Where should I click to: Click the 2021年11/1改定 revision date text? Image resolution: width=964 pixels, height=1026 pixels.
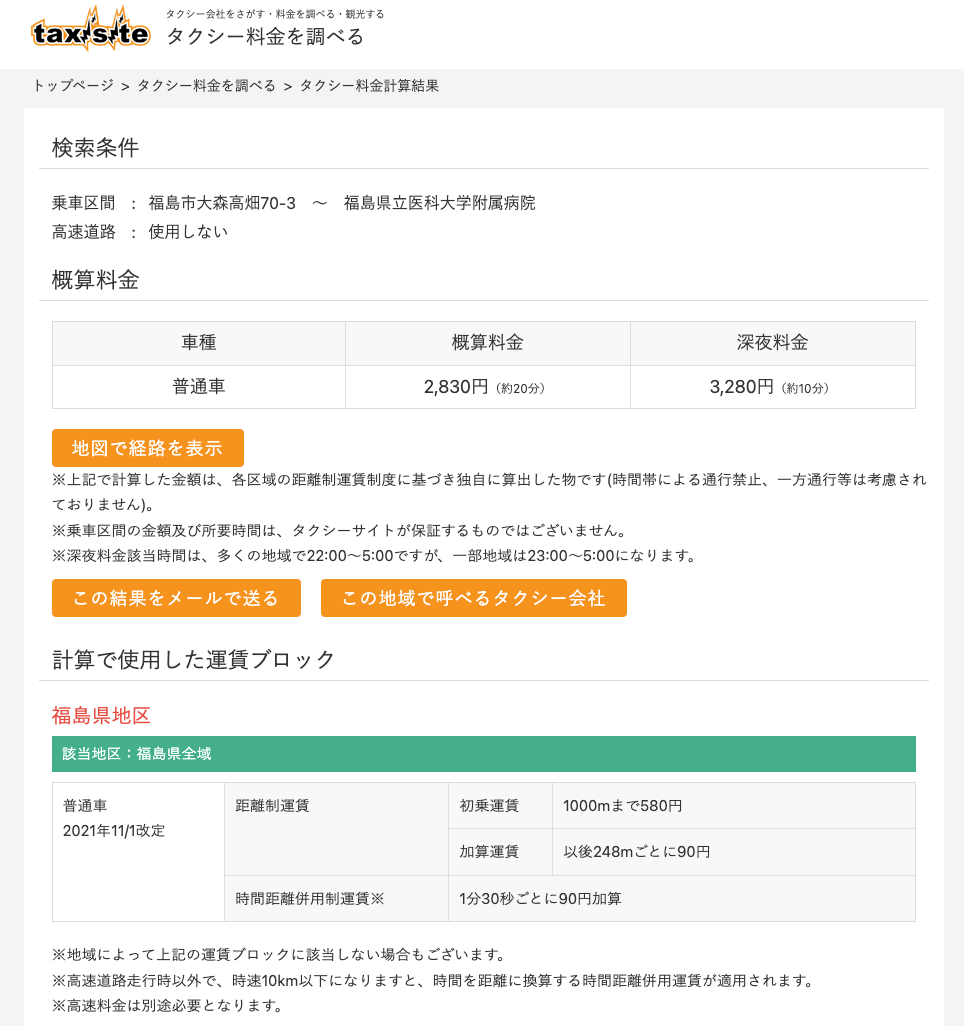pyautogui.click(x=114, y=831)
